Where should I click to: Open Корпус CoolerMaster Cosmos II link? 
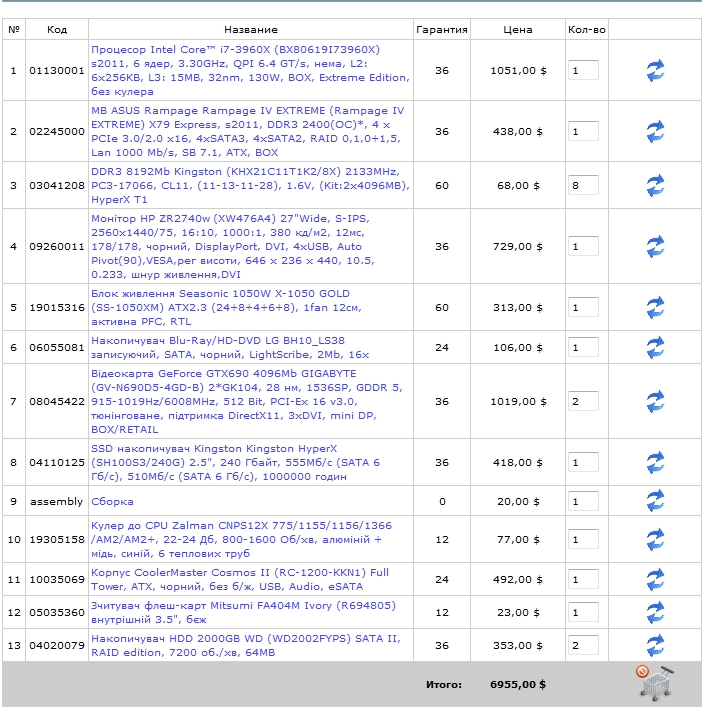coord(240,579)
